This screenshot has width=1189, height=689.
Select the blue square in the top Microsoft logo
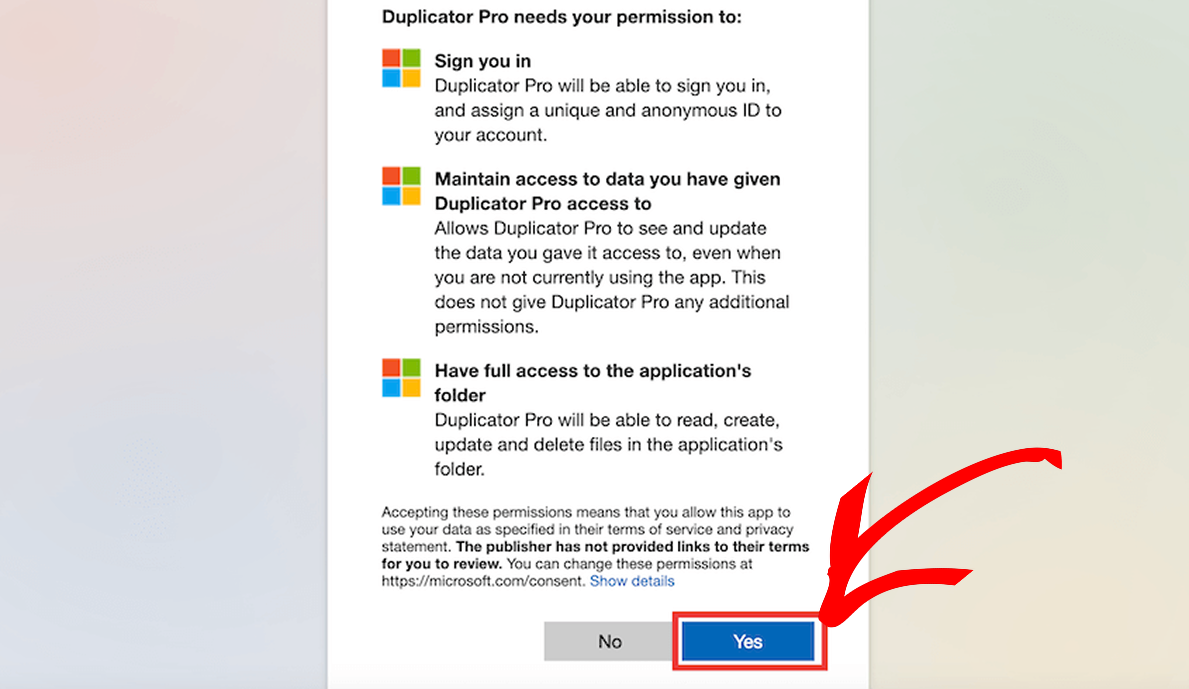click(x=393, y=76)
